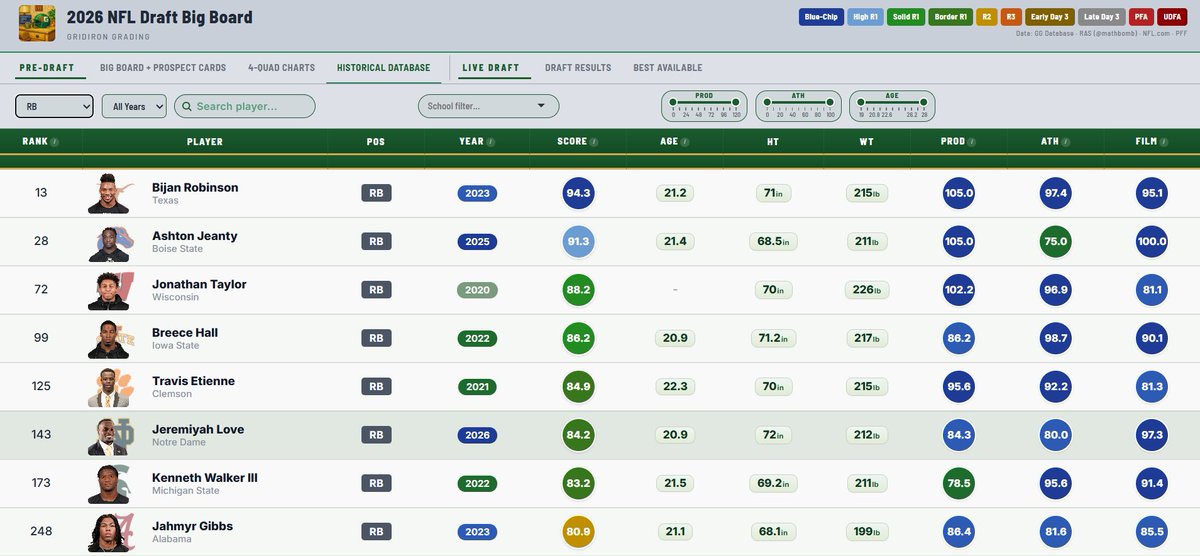Click the Gridiron Grading treasure chest logo
This screenshot has height=556, width=1200.
[x=36, y=24]
